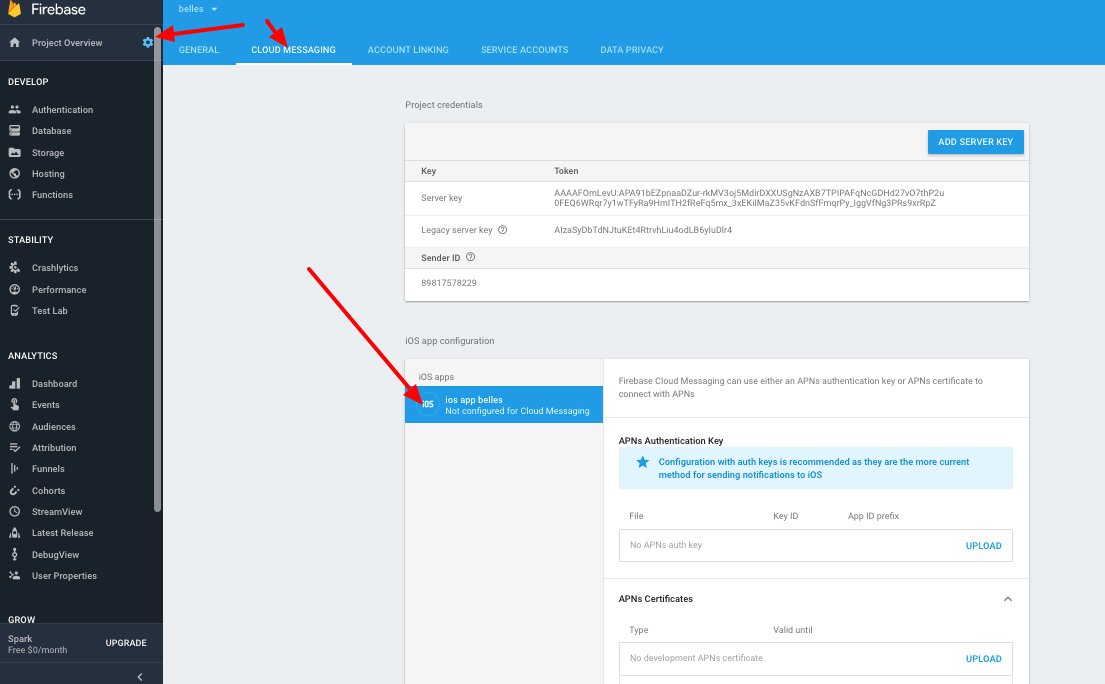Screen dimensions: 1105x684
Task: Open the Cohorts analytics page
Action: coord(49,491)
